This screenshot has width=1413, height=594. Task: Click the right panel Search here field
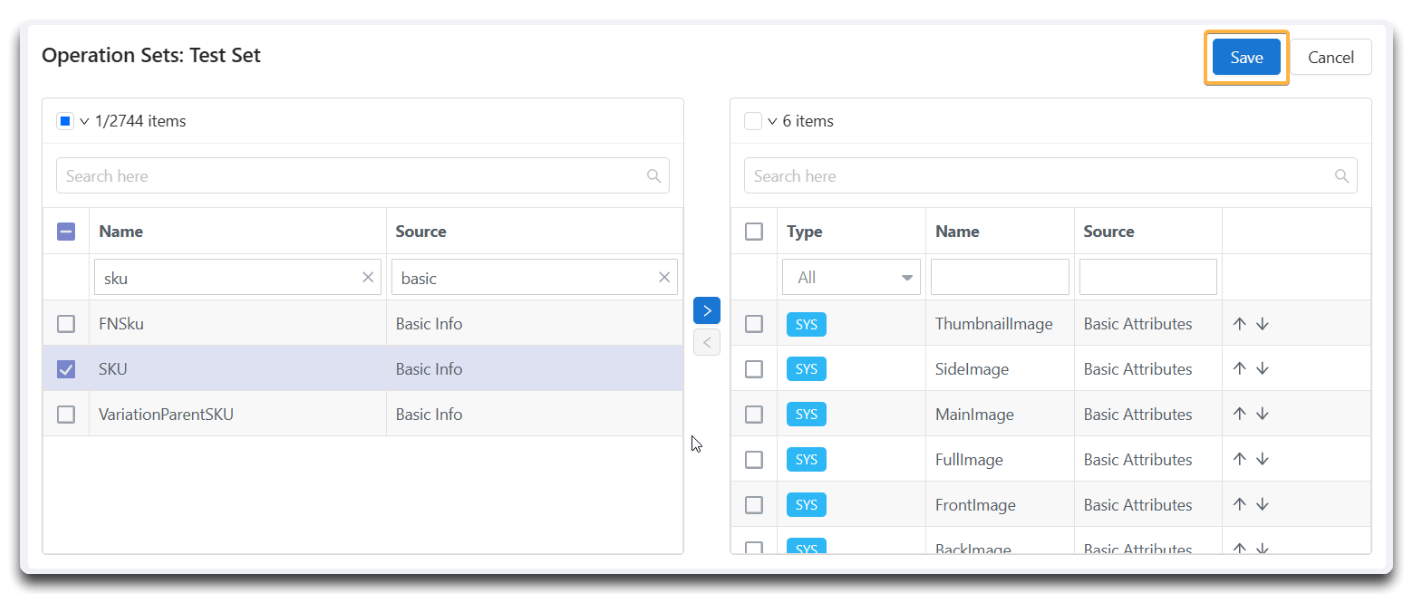[1051, 176]
